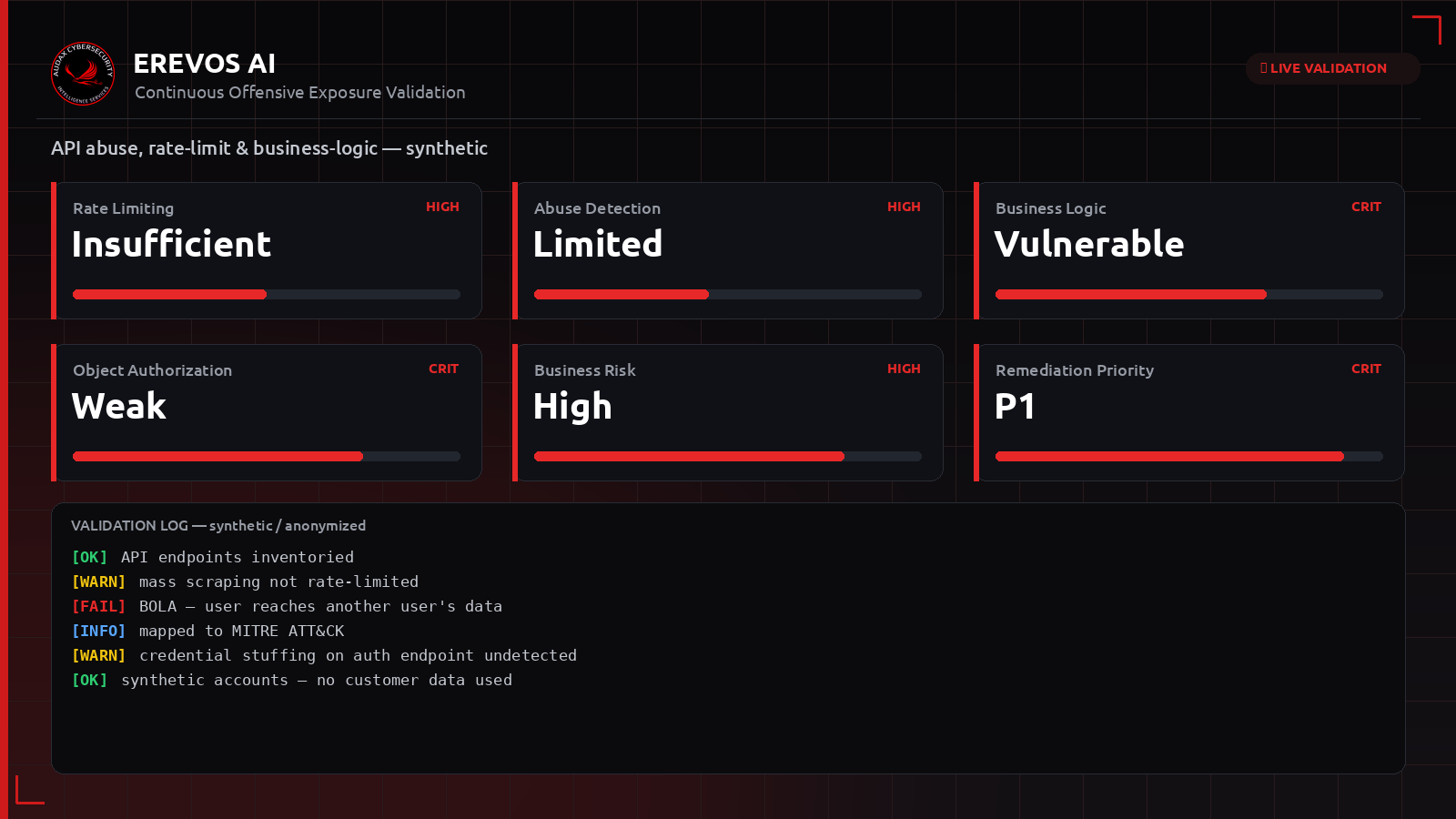Open the Business Logic card
Screen dimensions: 1456x819
(1189, 250)
